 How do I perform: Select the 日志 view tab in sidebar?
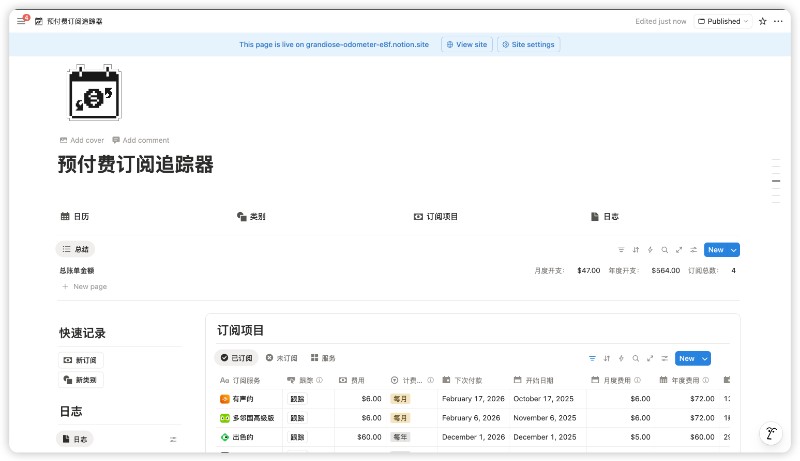click(x=75, y=439)
